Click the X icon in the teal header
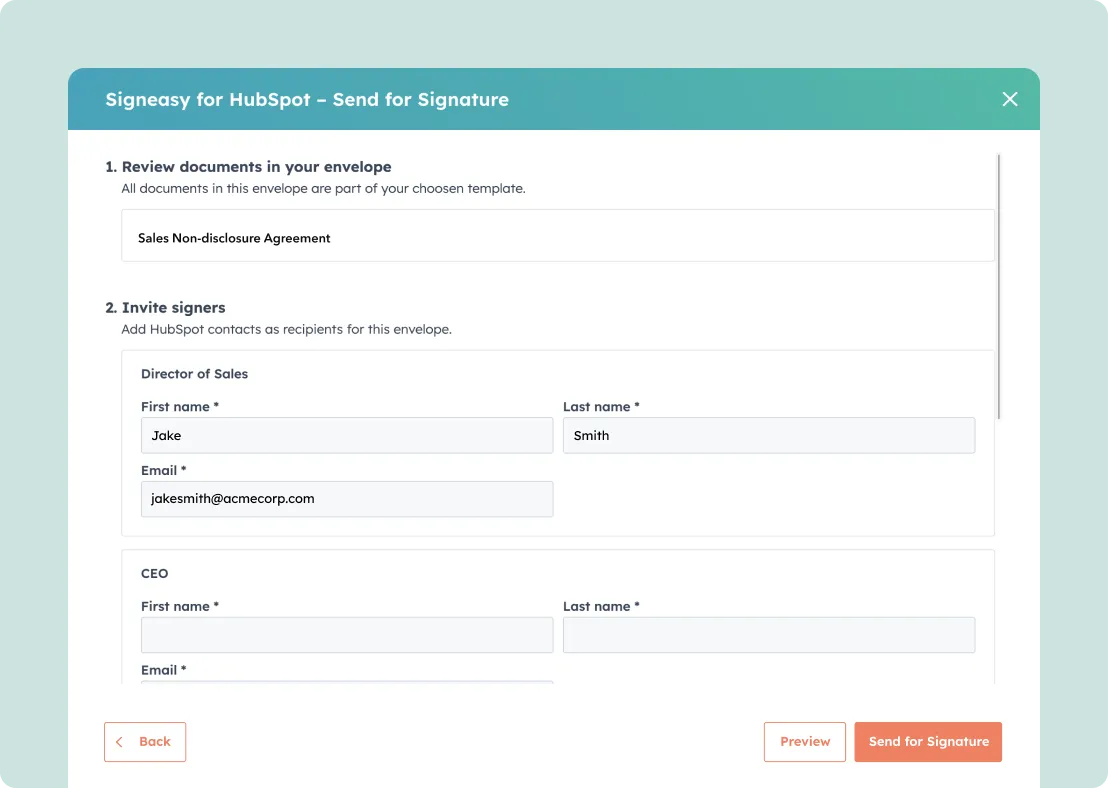Viewport: 1108px width, 788px height. click(x=1009, y=99)
